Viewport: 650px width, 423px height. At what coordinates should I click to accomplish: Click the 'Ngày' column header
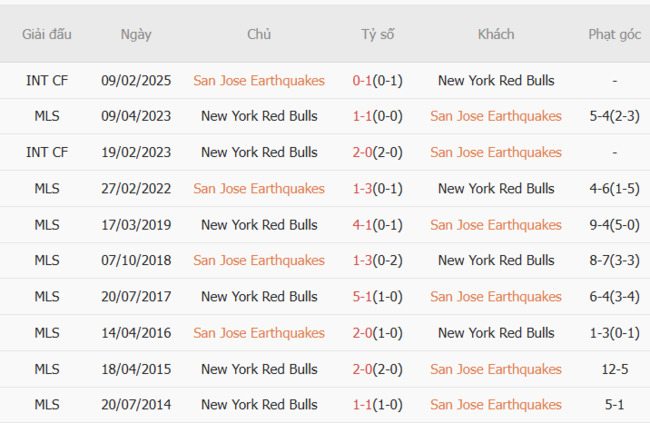(x=136, y=34)
